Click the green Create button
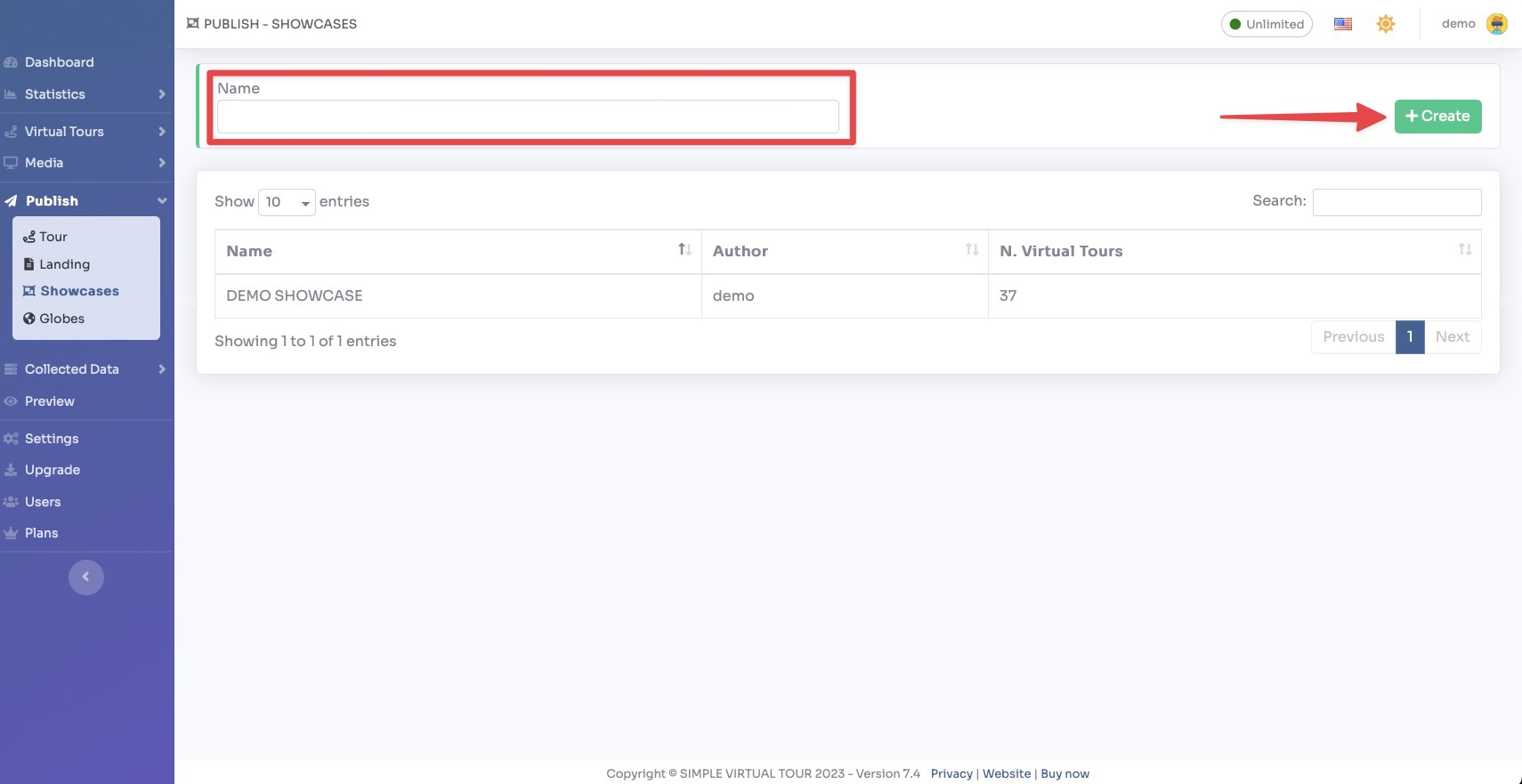 [1437, 117]
